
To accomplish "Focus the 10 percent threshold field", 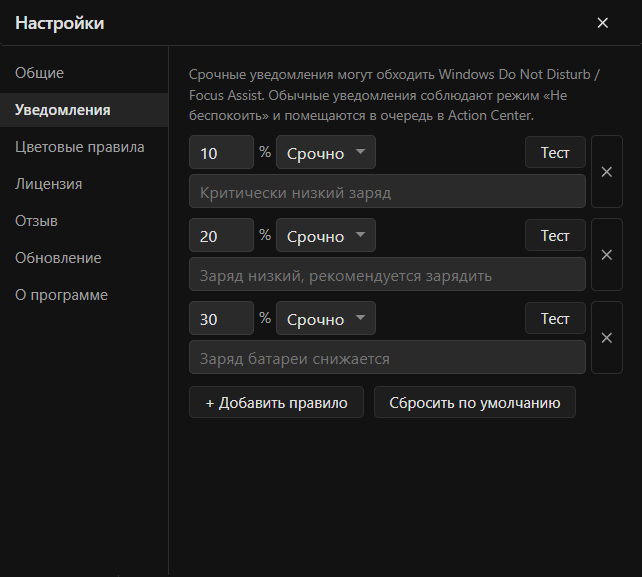I will pyautogui.click(x=222, y=152).
